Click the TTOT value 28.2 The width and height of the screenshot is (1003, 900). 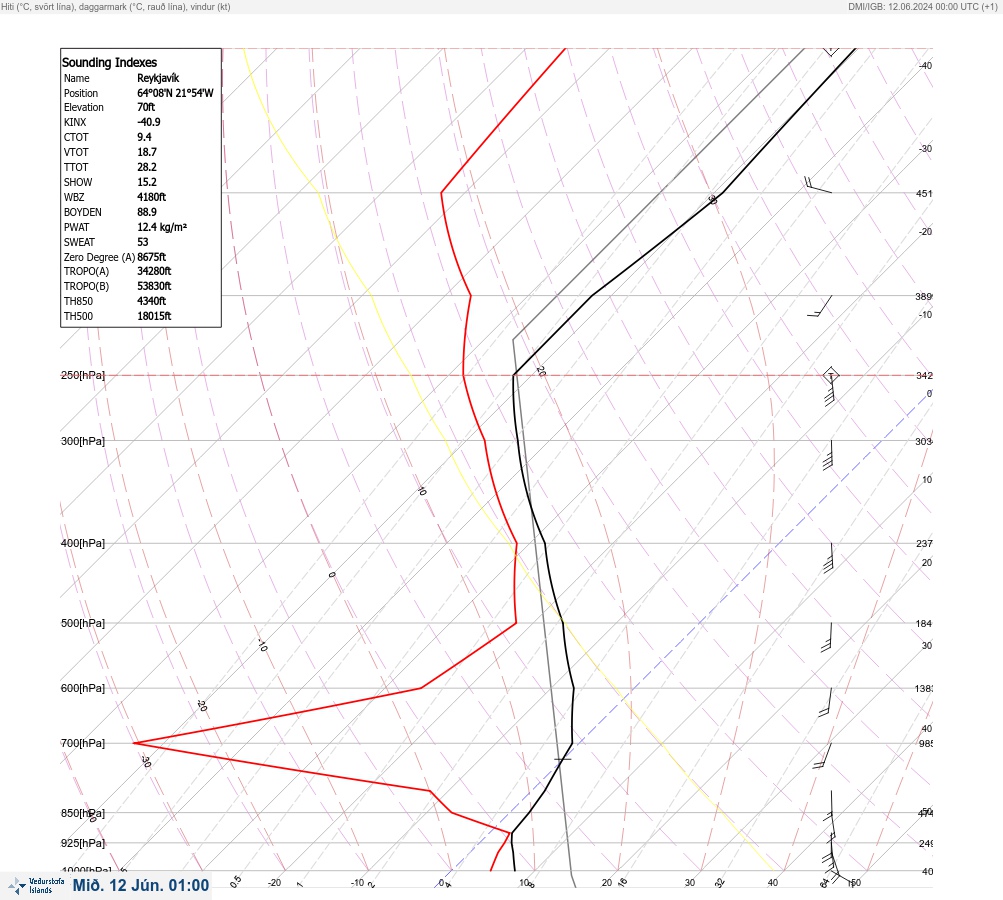[147, 167]
